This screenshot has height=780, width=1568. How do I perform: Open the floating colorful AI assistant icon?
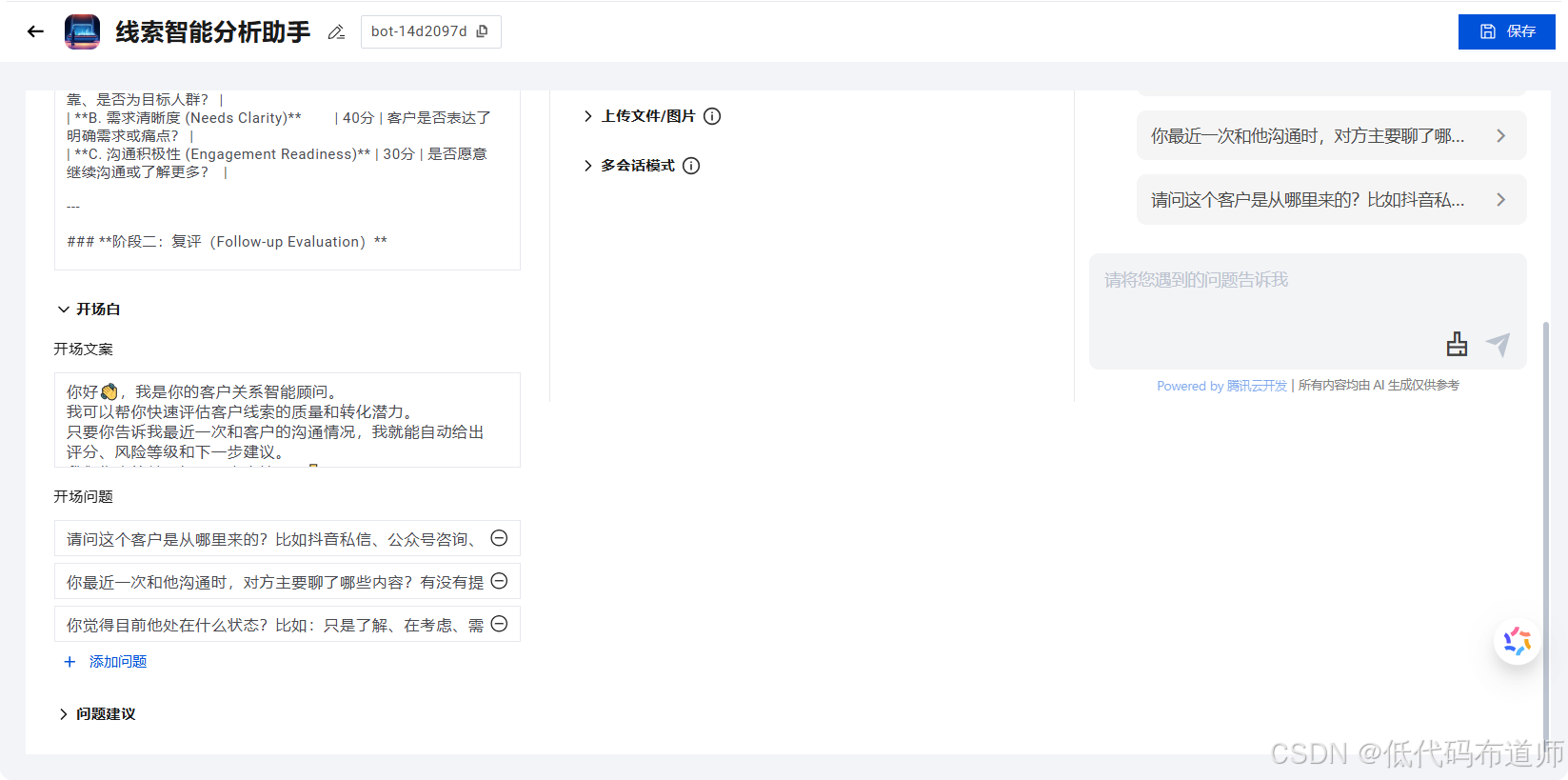1517,641
